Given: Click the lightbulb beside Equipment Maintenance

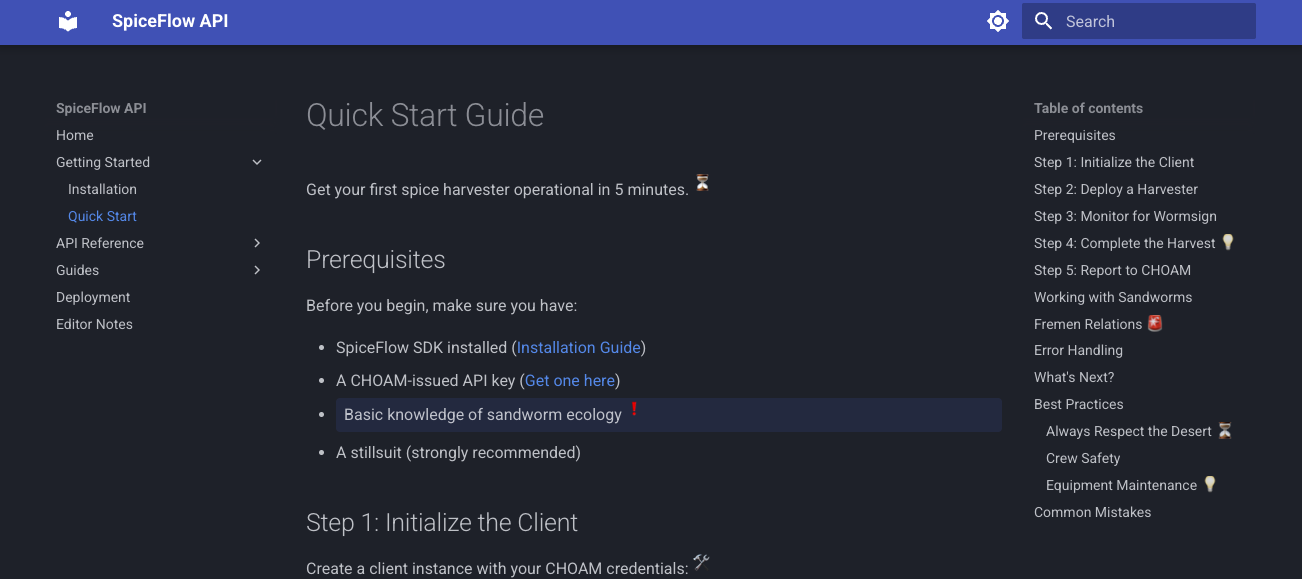Looking at the screenshot, I should point(1210,484).
